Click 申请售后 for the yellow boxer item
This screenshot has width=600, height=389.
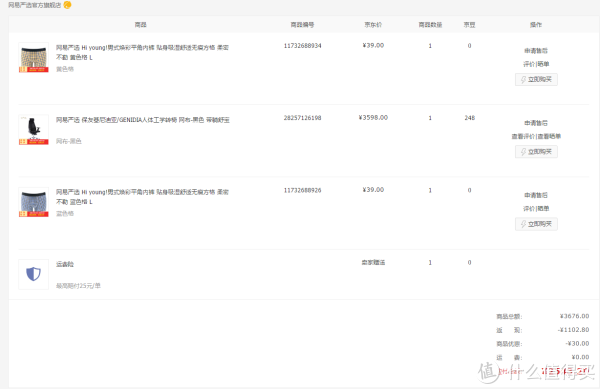(x=536, y=50)
